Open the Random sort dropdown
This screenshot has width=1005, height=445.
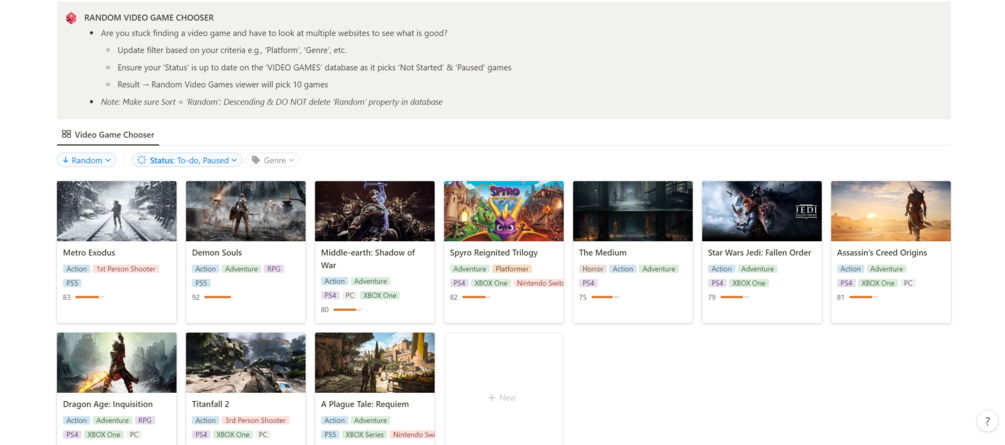pyautogui.click(x=87, y=160)
